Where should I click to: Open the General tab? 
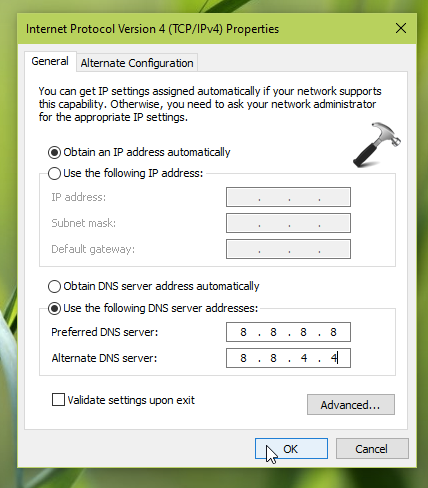(x=50, y=61)
